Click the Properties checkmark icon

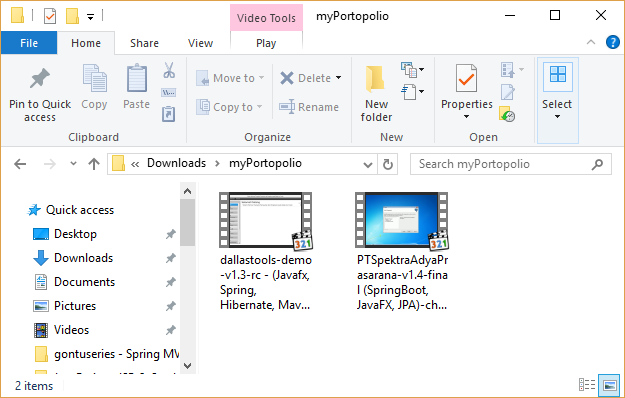pyautogui.click(x=467, y=79)
